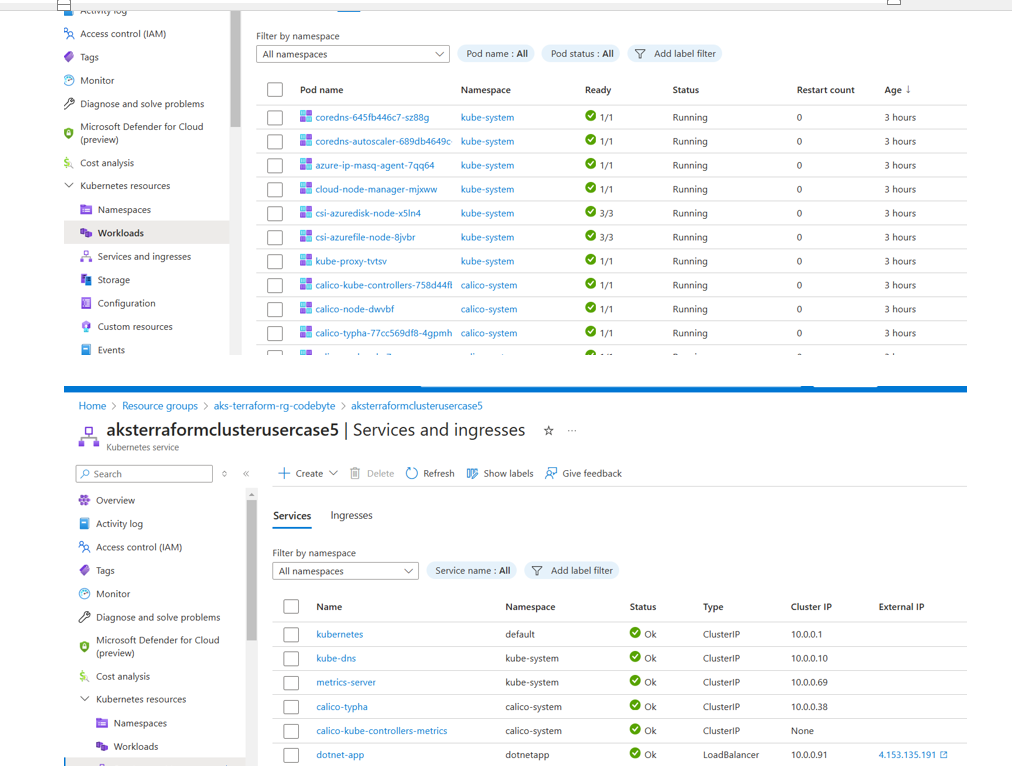
Task: Click the Give feedback toolbar item
Action: tap(583, 473)
